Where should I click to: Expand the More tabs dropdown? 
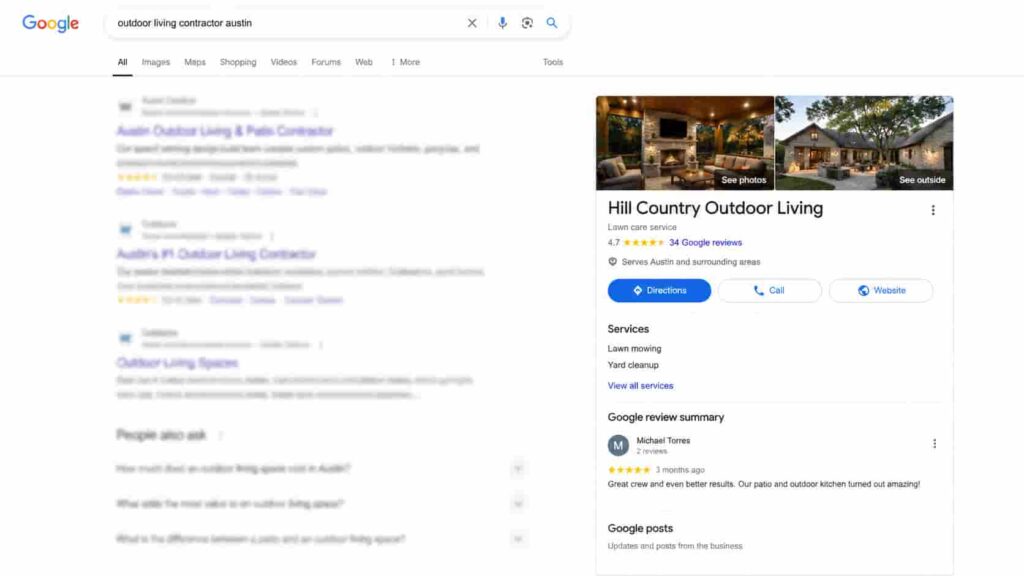point(406,62)
